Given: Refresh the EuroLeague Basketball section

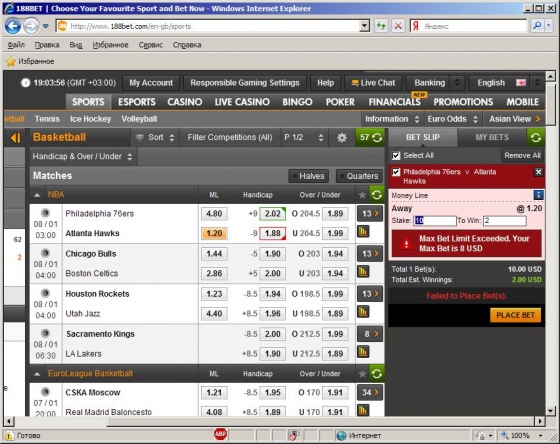Looking at the screenshot, I should tap(376, 374).
